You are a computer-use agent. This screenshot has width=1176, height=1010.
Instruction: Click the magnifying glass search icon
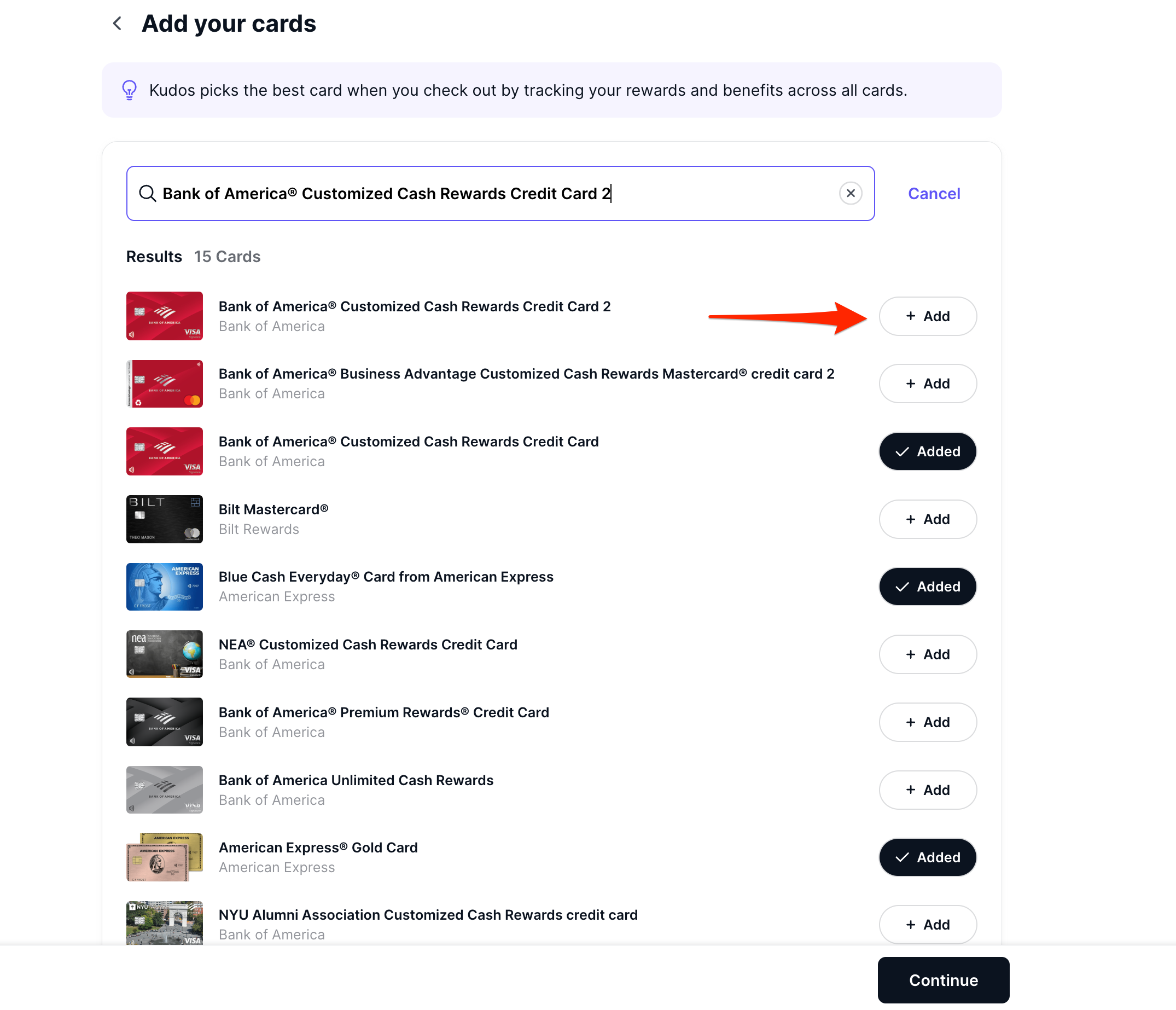pyautogui.click(x=148, y=194)
